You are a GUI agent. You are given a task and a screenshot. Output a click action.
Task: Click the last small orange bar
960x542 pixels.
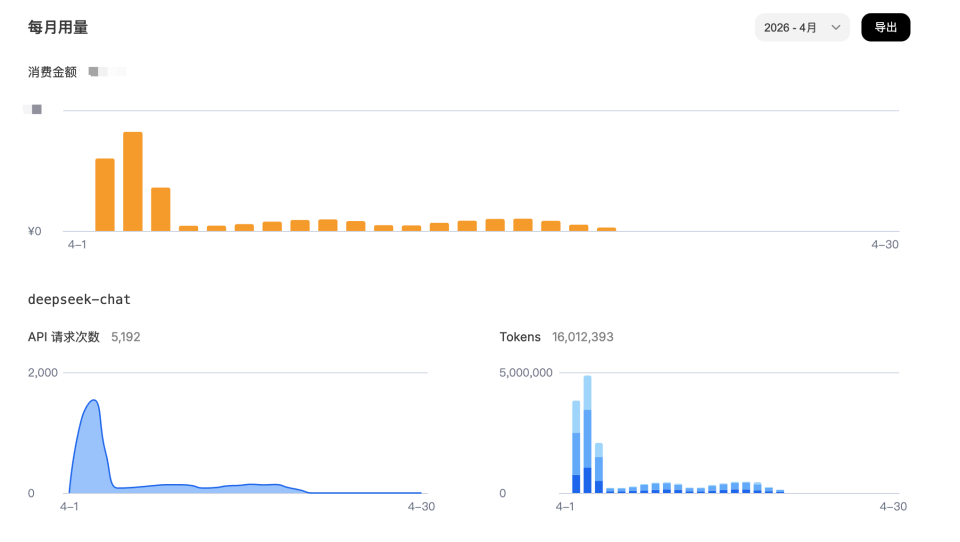(x=606, y=229)
